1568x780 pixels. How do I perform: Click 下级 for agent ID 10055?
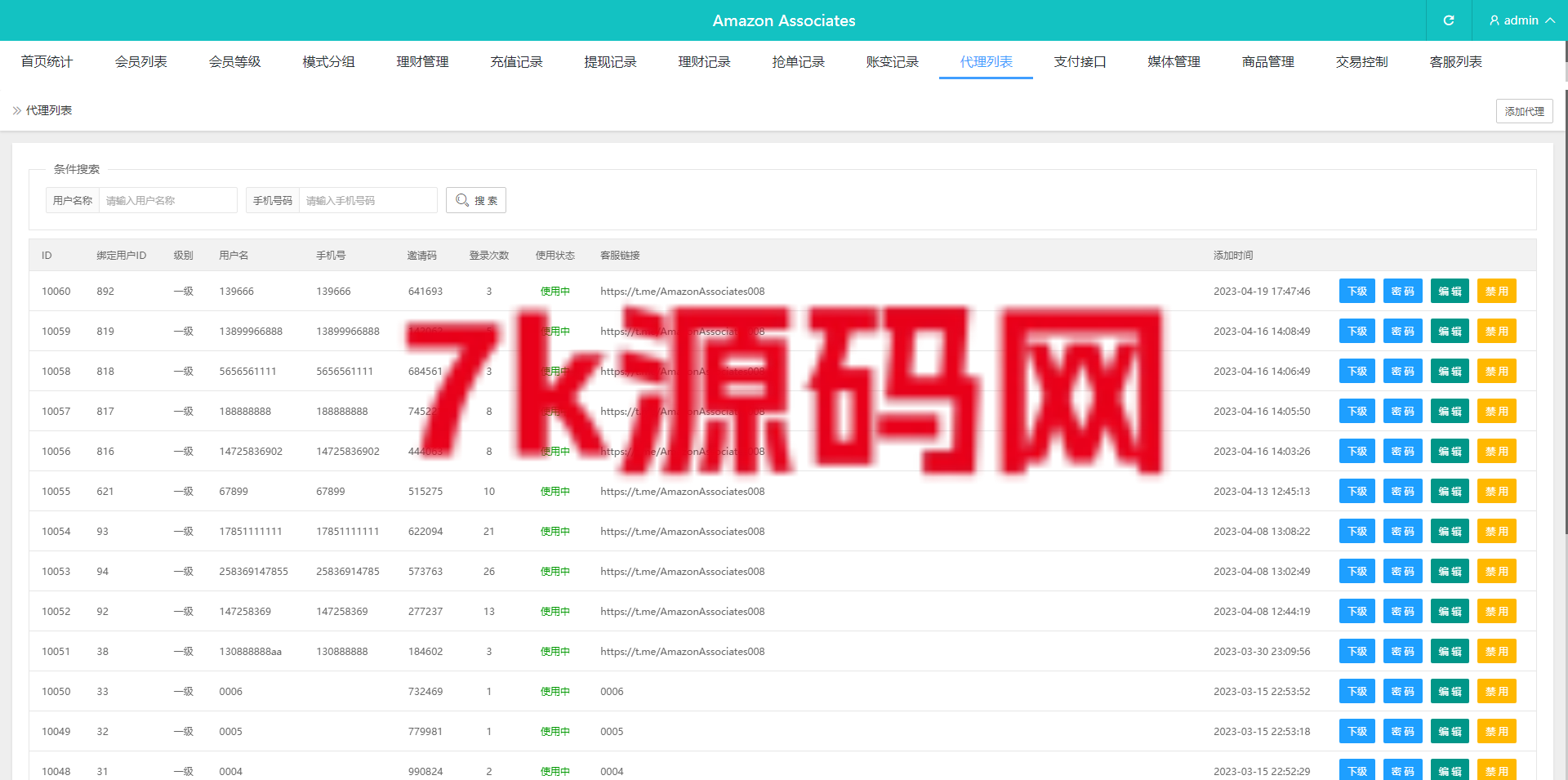(1357, 491)
